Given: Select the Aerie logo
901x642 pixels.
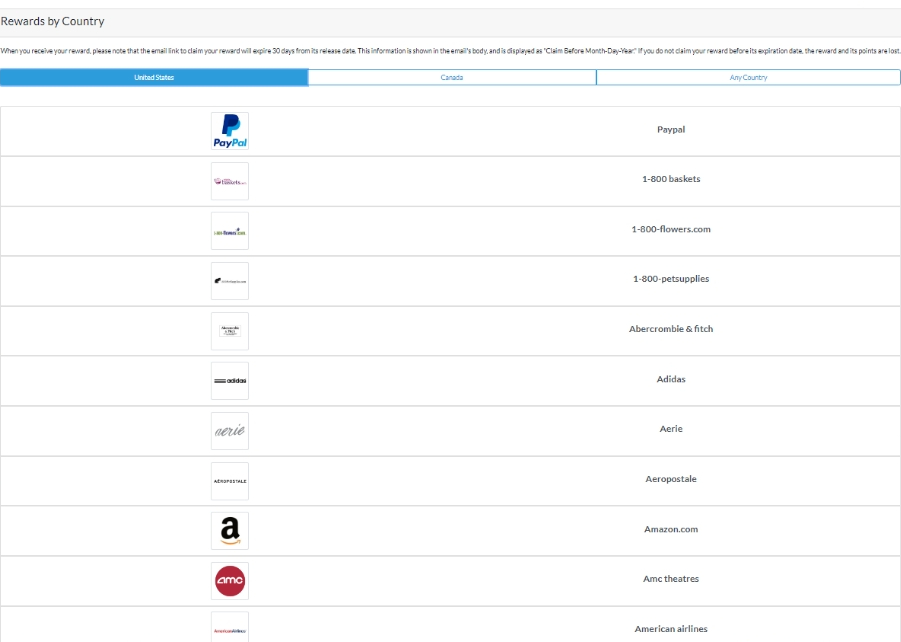Looking at the screenshot, I should (x=230, y=431).
